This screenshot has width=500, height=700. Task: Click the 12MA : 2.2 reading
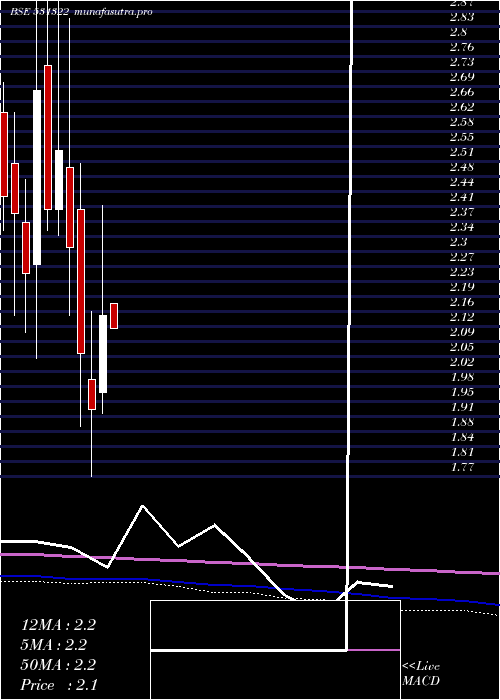point(58,625)
